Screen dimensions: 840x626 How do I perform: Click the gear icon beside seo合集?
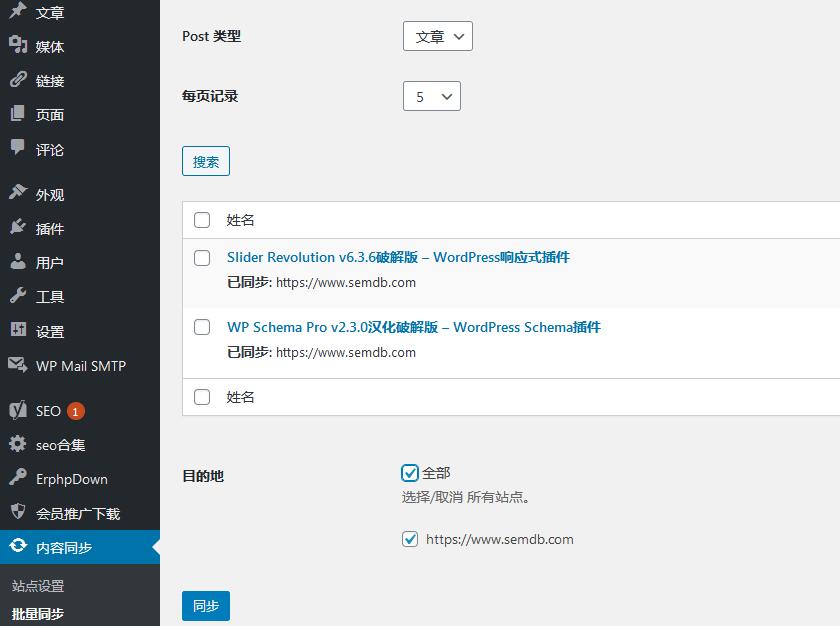18,444
